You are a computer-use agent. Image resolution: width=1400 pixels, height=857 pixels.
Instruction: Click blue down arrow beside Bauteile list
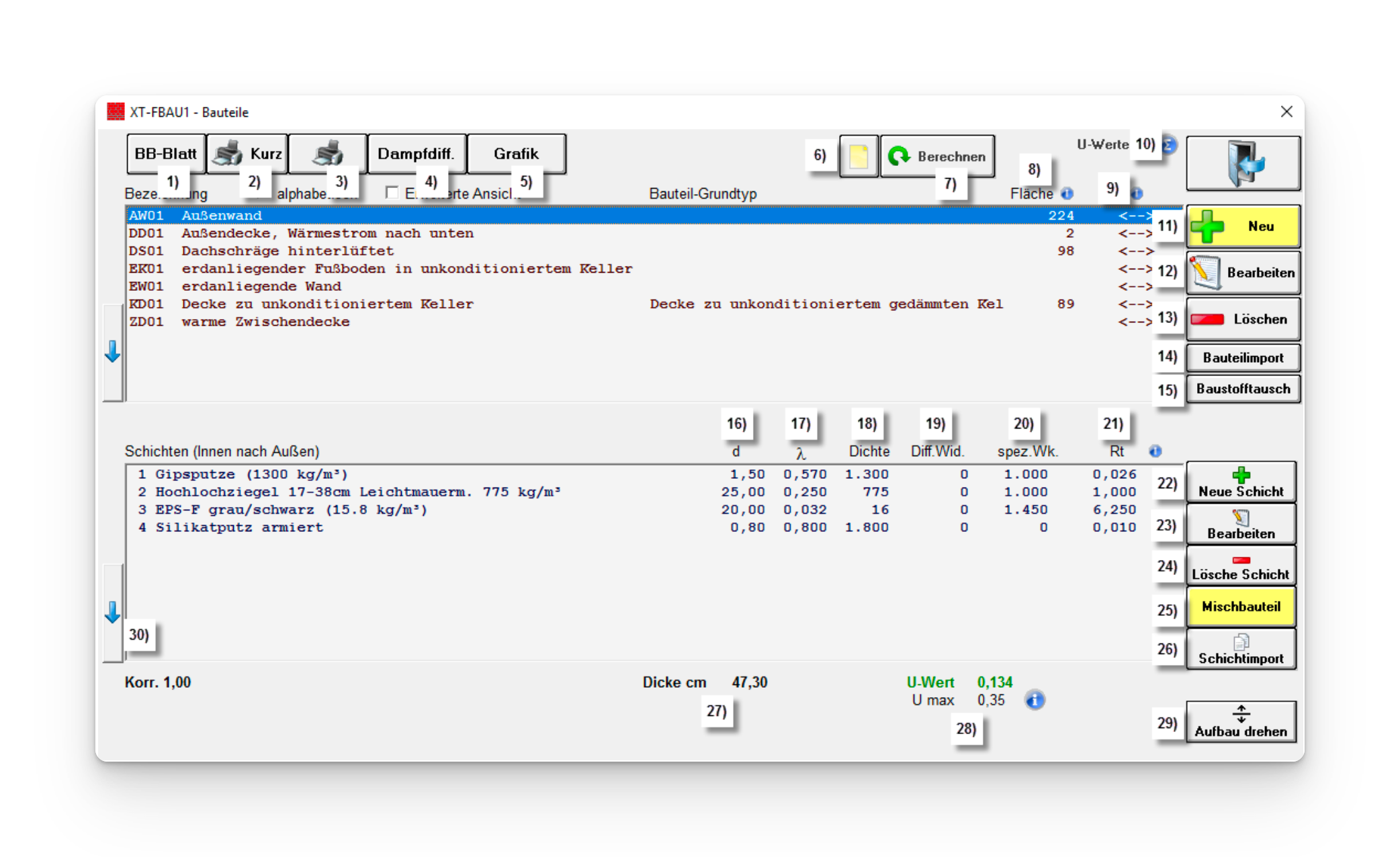(x=113, y=351)
